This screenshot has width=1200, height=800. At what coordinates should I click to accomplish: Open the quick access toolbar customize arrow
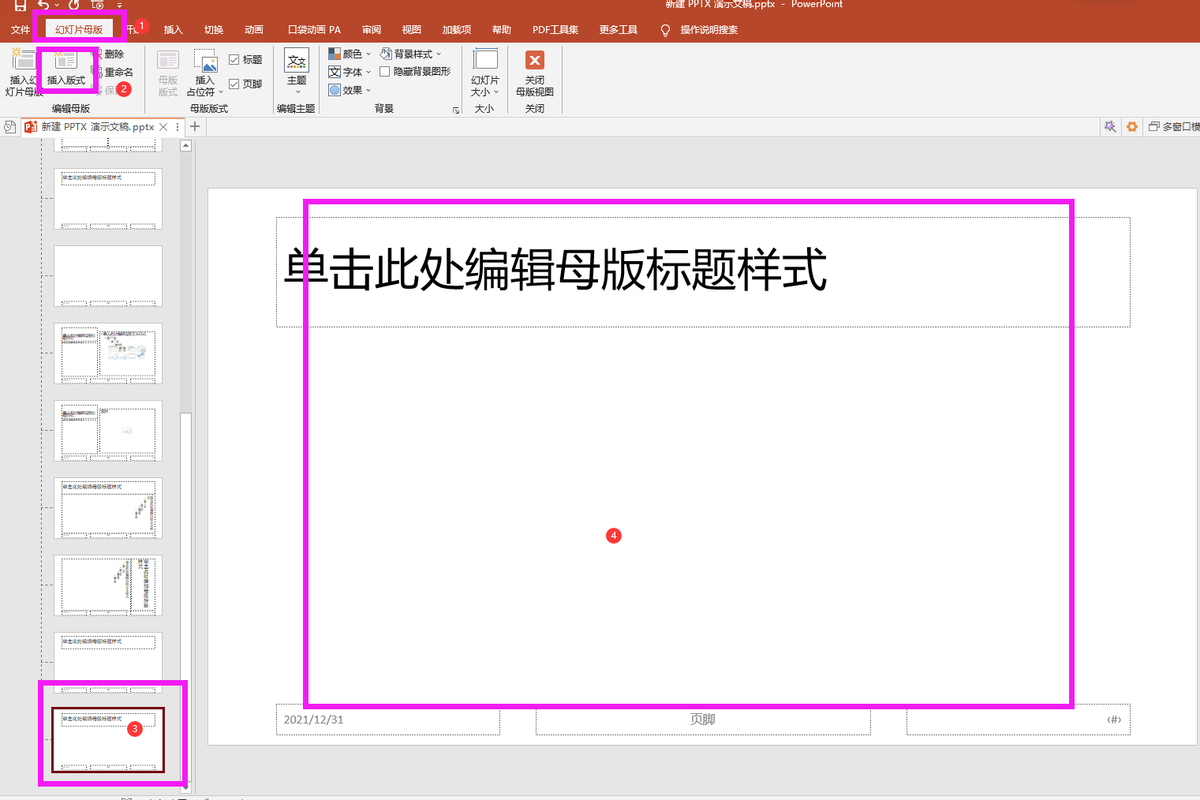(119, 5)
